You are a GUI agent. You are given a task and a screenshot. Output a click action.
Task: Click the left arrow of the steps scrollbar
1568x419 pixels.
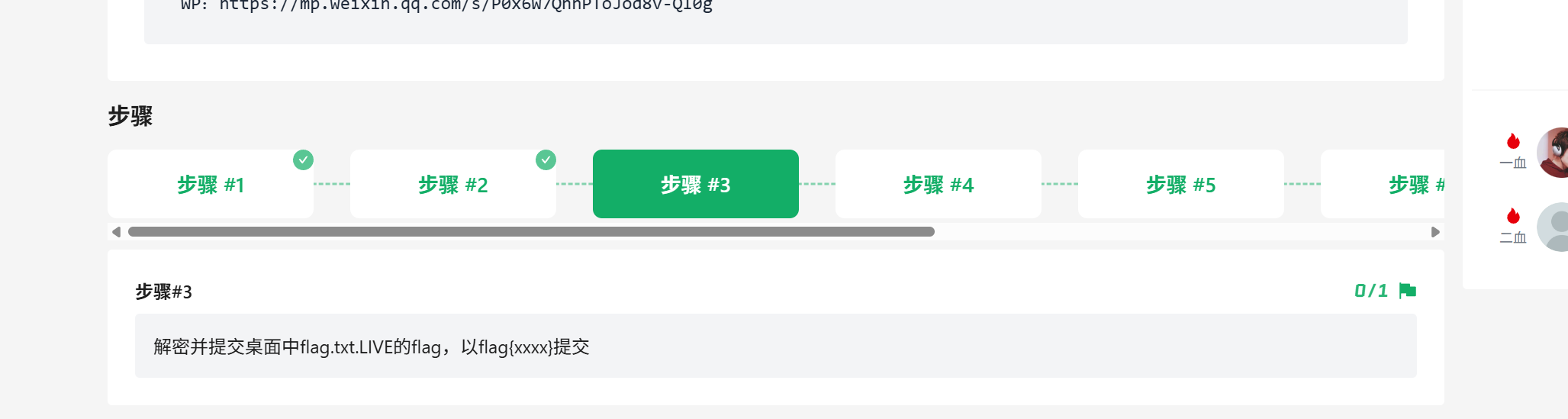(116, 232)
